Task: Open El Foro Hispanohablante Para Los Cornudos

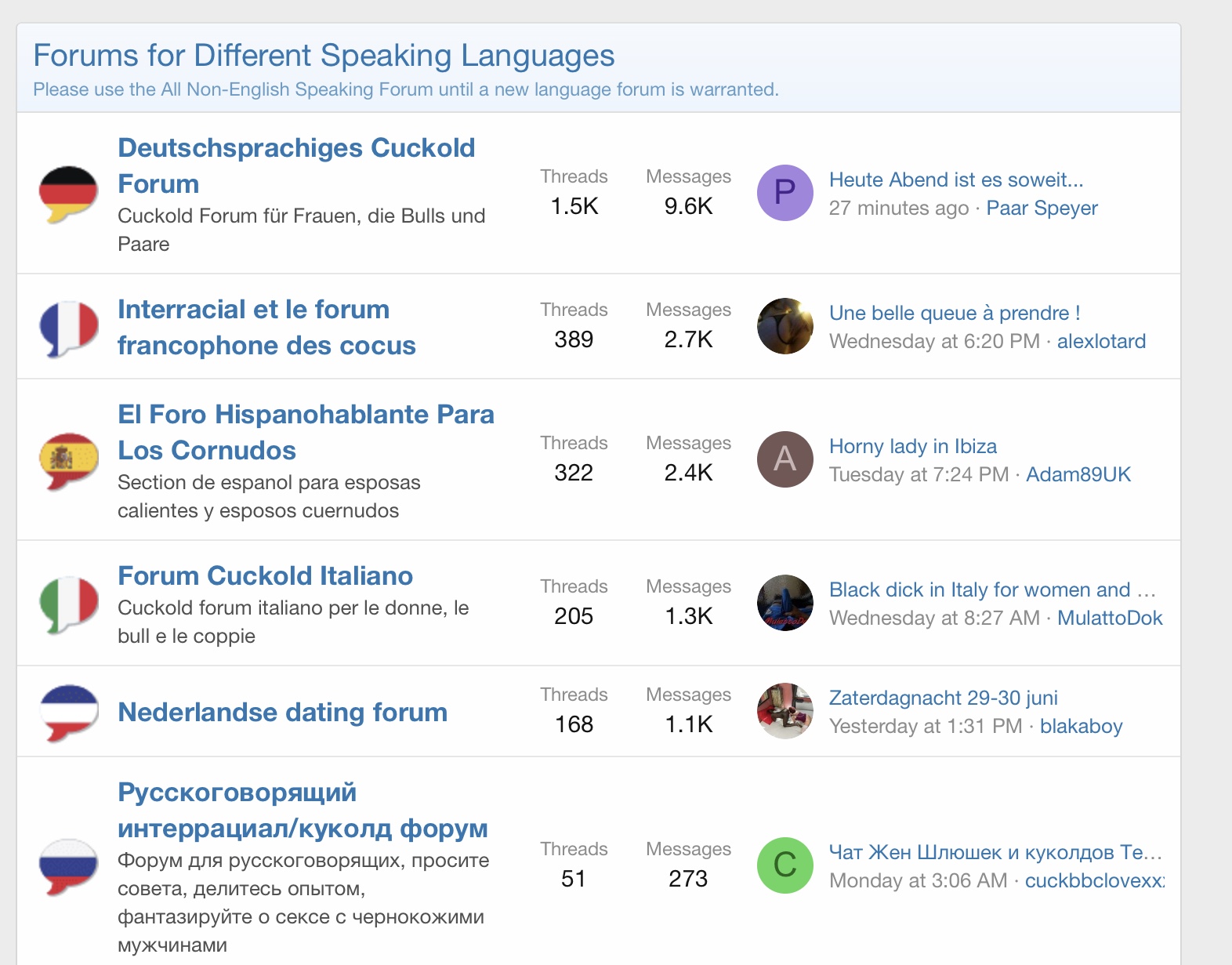Action: 306,432
